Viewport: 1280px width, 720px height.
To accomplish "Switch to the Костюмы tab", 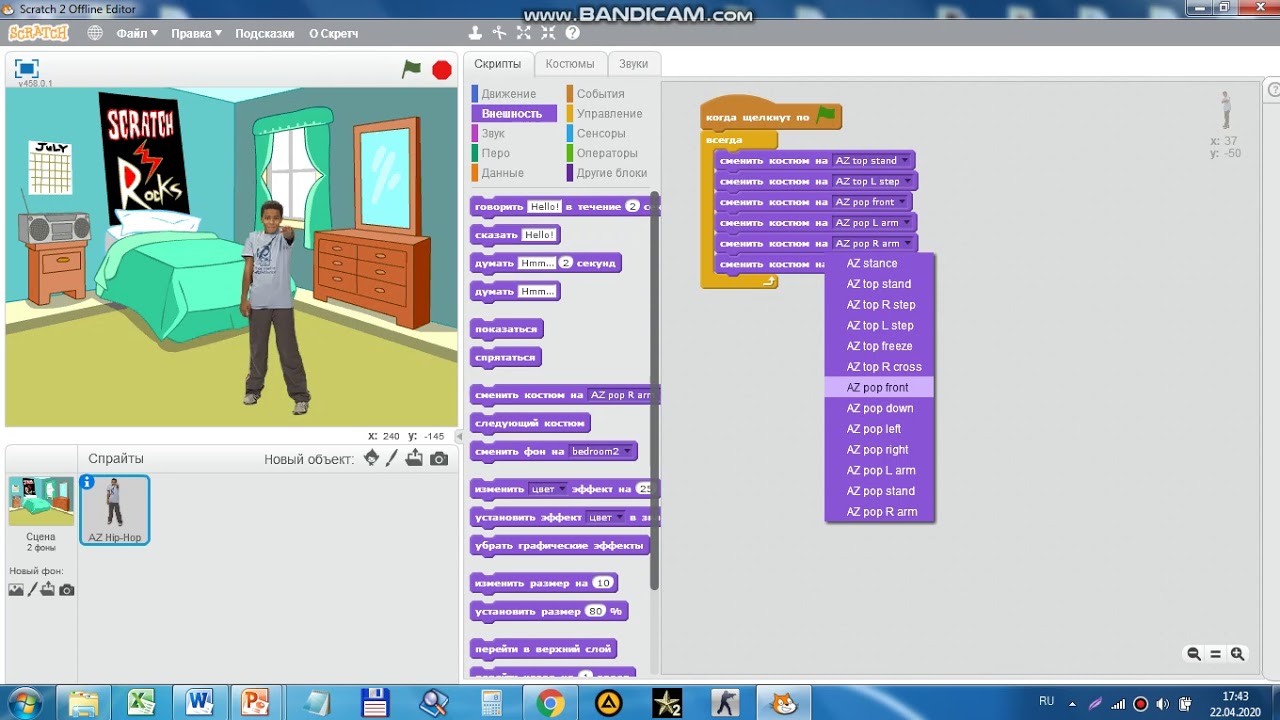I will (x=570, y=64).
